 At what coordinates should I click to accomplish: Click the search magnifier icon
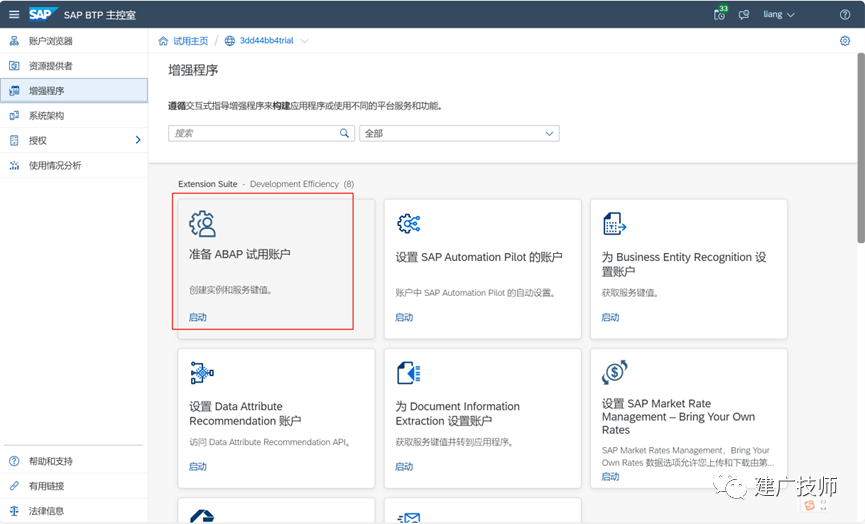(x=344, y=133)
